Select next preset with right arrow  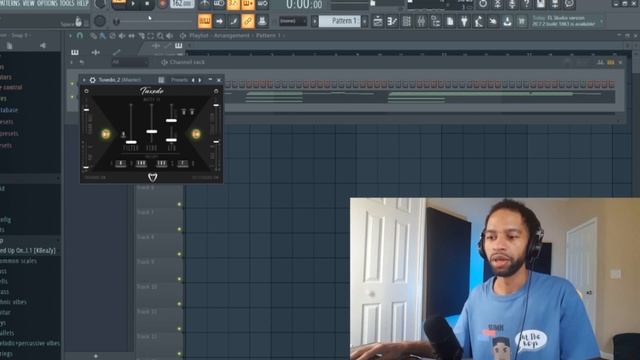(200, 80)
